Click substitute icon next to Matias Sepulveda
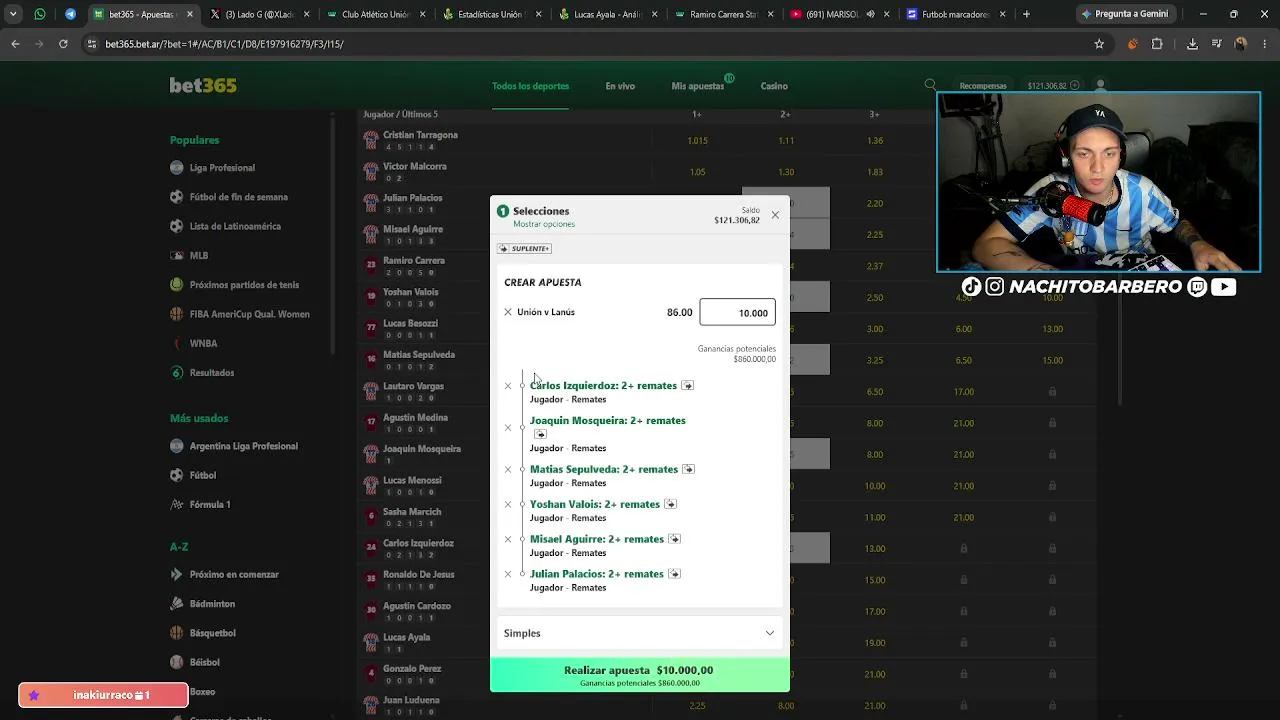This screenshot has width=1280, height=720. tap(688, 469)
